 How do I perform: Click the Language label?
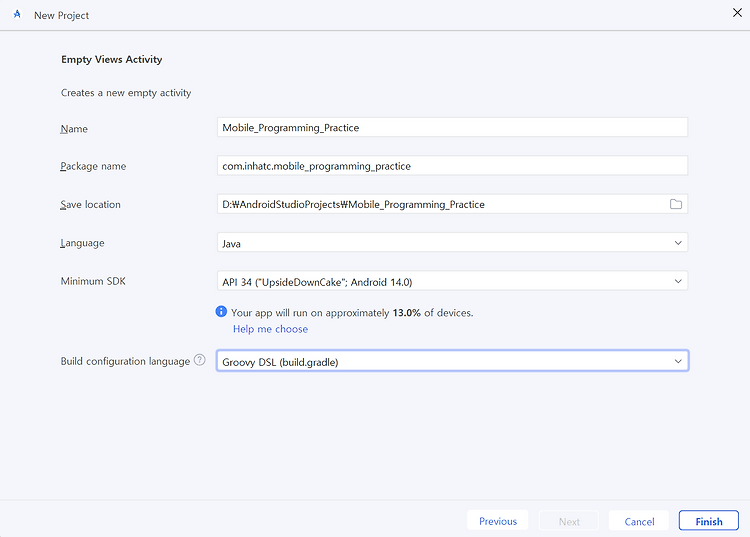pyautogui.click(x=82, y=243)
